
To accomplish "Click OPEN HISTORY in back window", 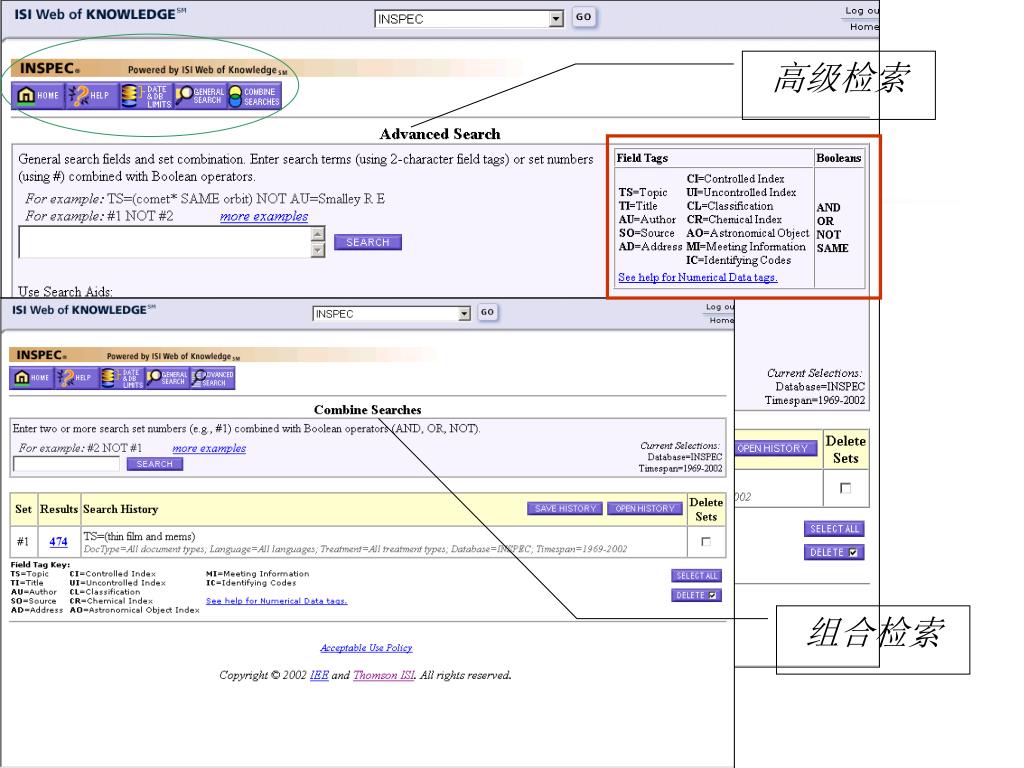I will point(776,449).
